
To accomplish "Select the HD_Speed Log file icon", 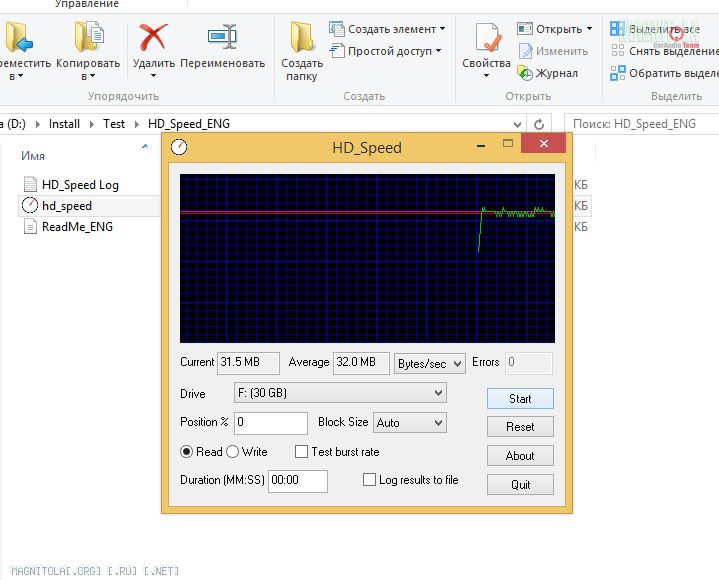I will pyautogui.click(x=30, y=184).
